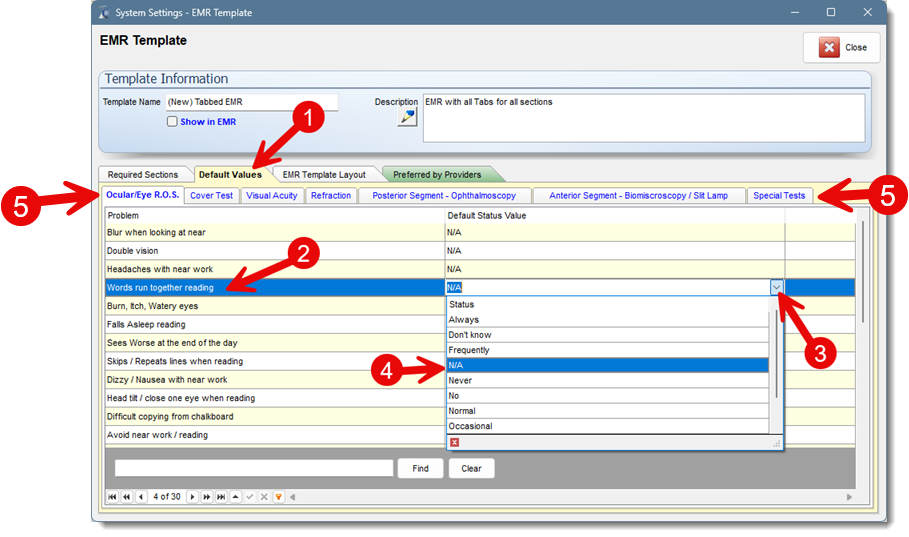The width and height of the screenshot is (909, 537).
Task: Select 'Dizzy / Nausea with near work' row
Action: [275, 380]
